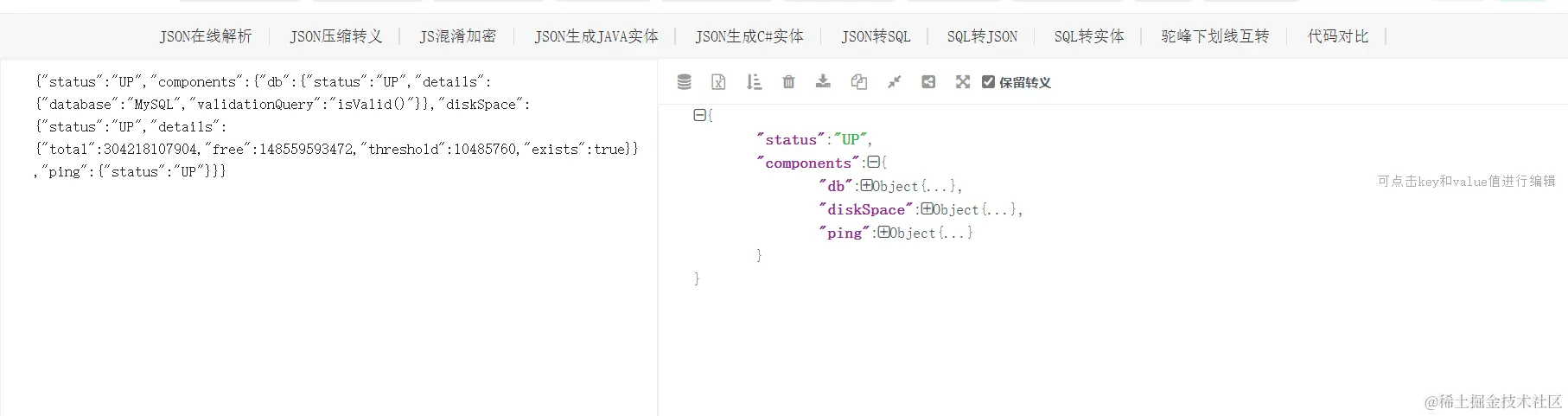
Task: Collapse the "components" object node
Action: coord(873,162)
